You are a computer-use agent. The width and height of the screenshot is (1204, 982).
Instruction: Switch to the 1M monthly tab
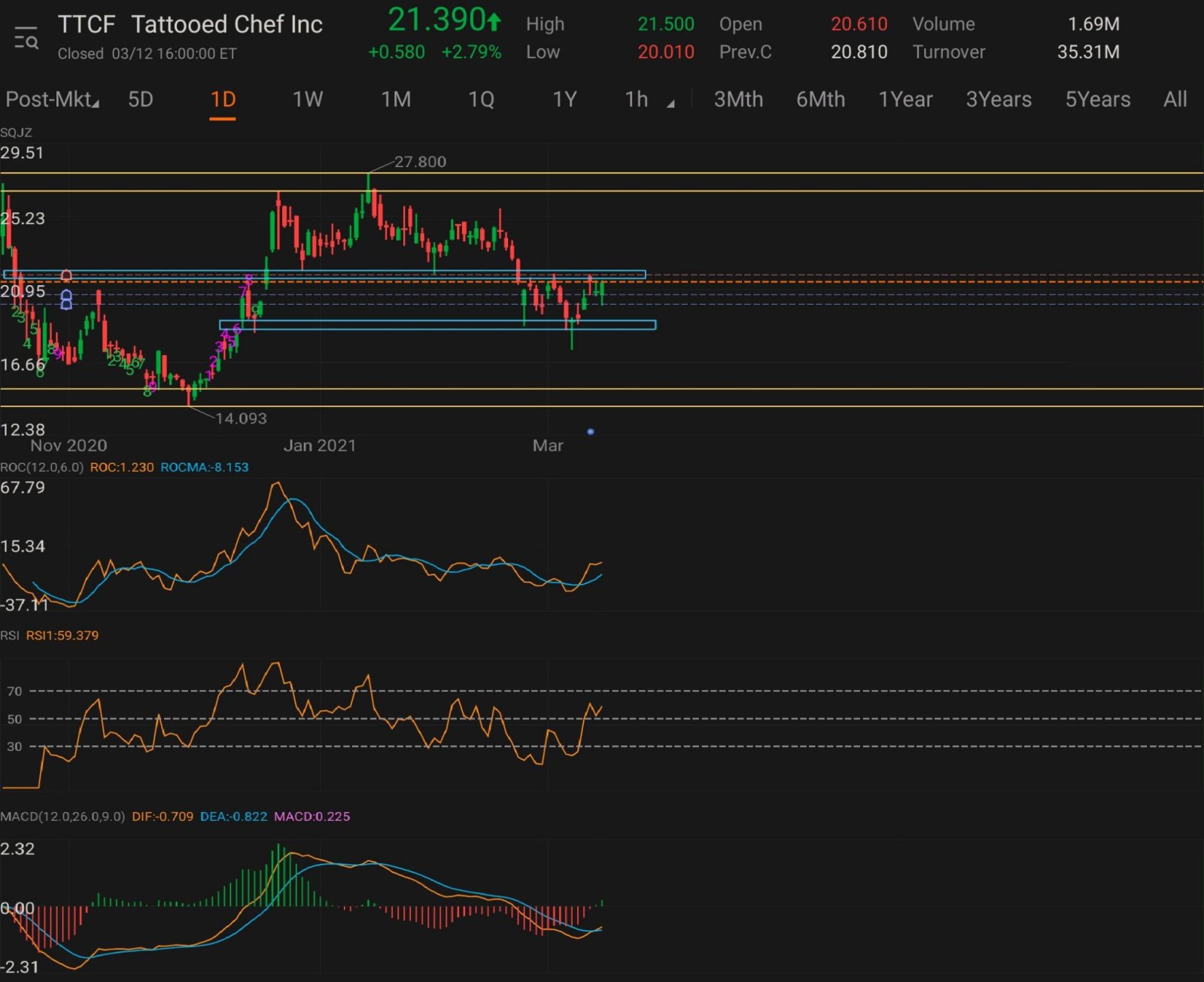pyautogui.click(x=396, y=99)
